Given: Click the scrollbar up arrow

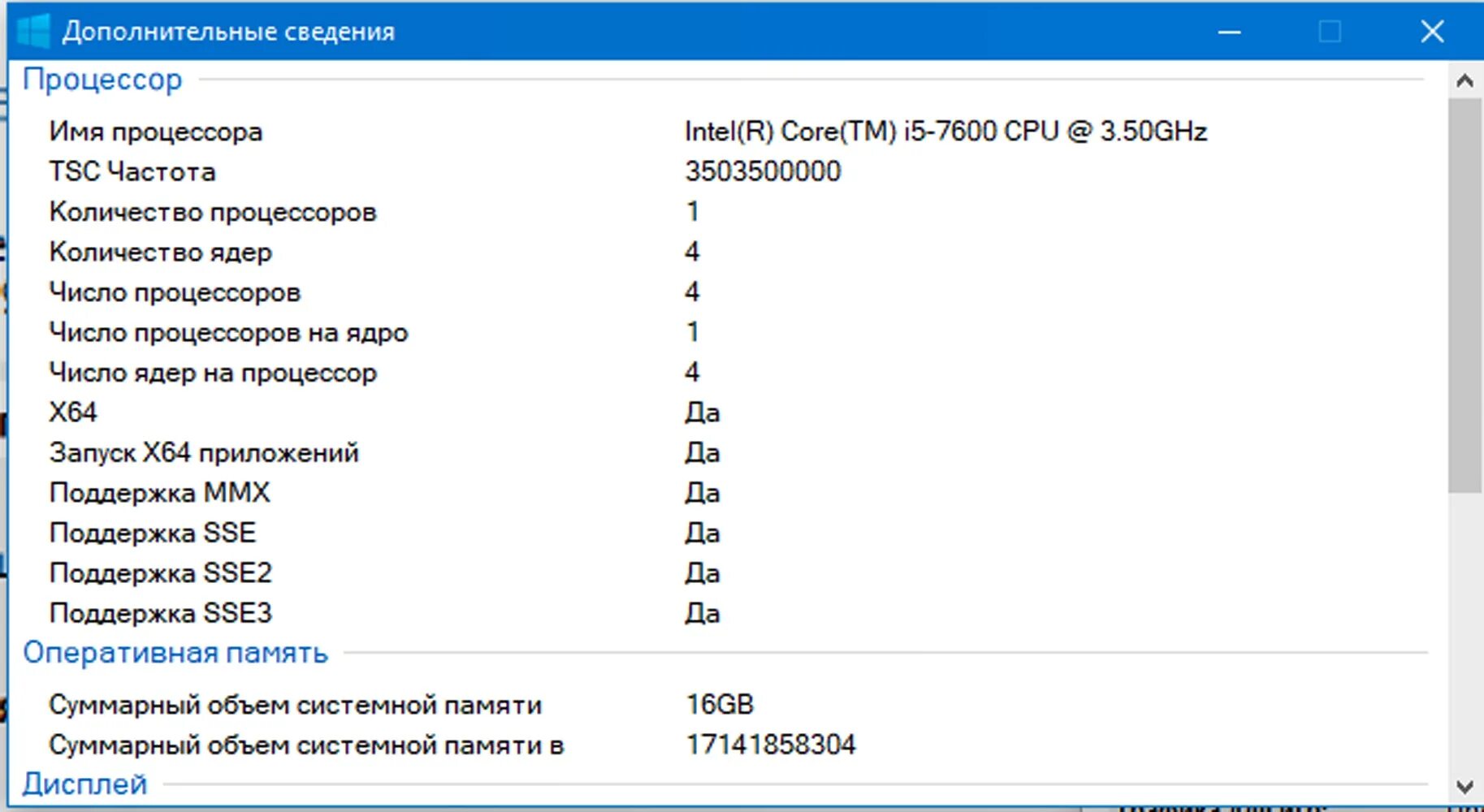Looking at the screenshot, I should (1465, 80).
